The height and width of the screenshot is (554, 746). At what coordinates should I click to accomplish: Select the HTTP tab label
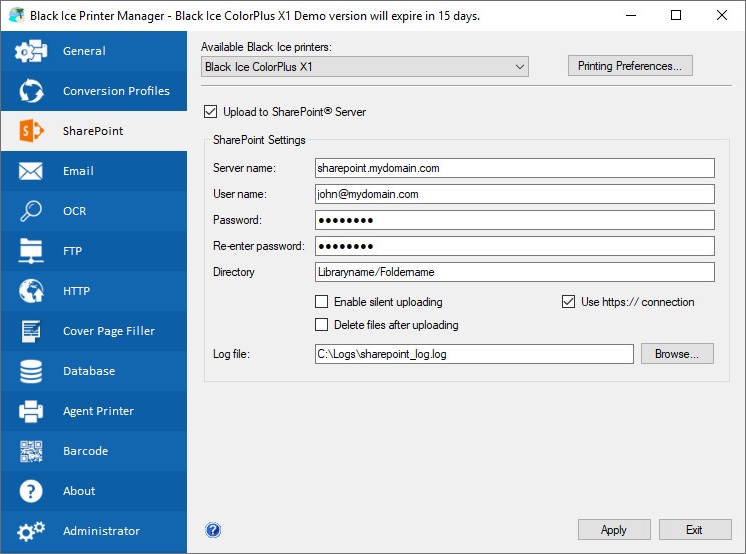coord(76,291)
